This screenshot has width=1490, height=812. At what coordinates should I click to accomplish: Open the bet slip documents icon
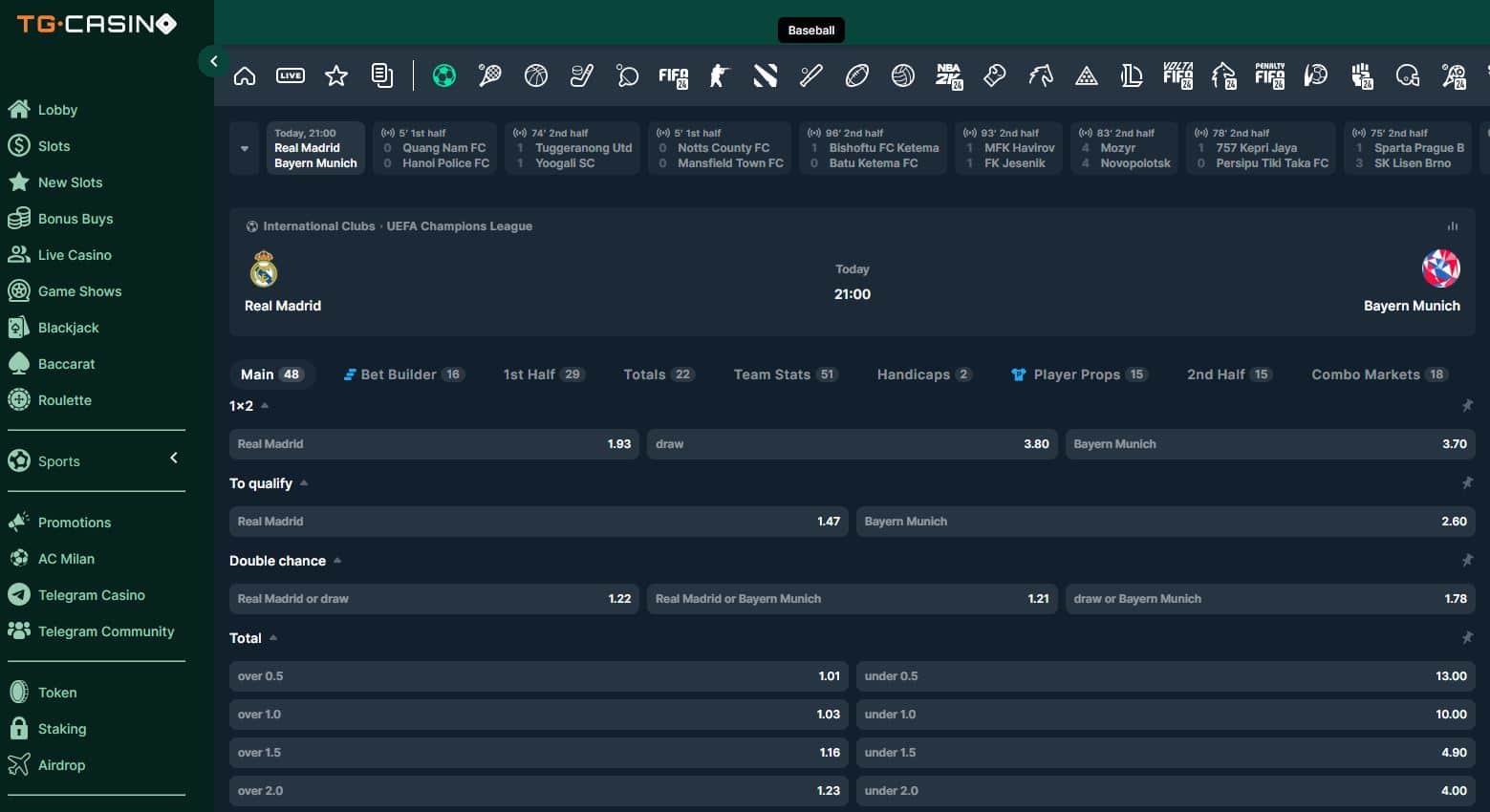coord(382,75)
